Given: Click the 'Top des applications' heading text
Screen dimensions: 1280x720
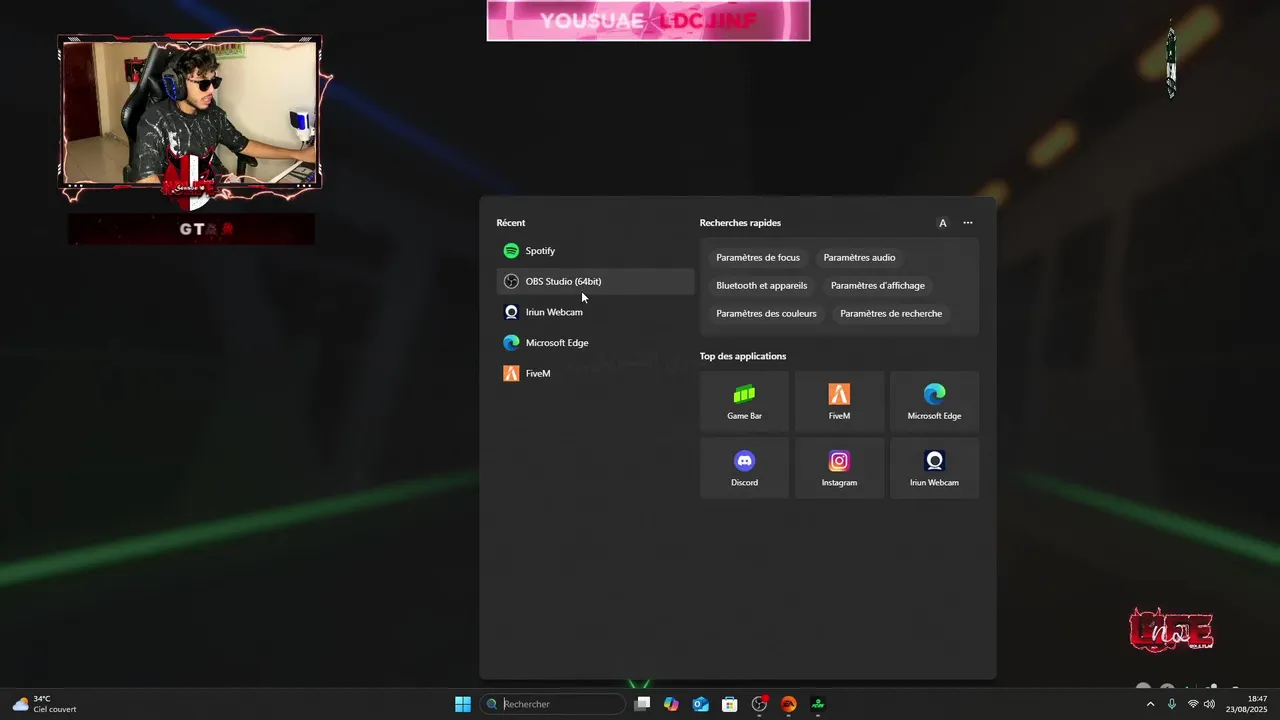Looking at the screenshot, I should coord(743,356).
